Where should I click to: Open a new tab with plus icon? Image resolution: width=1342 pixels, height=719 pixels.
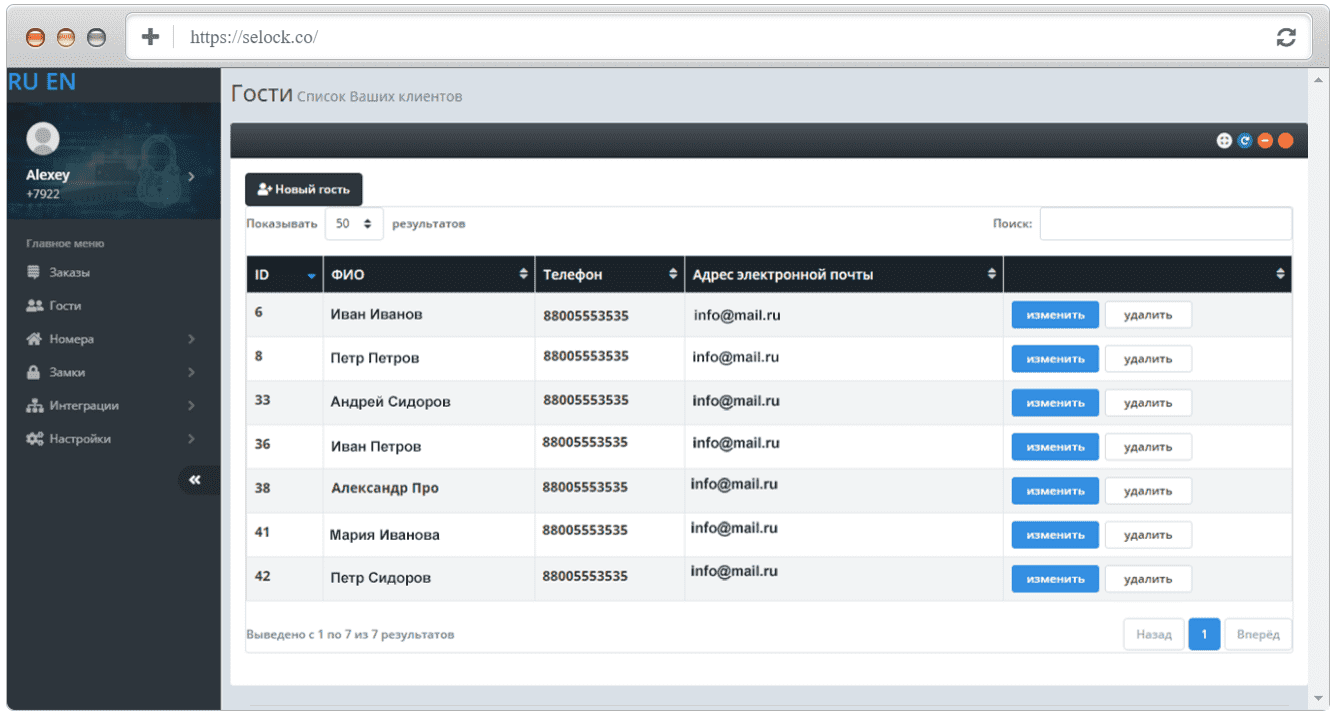pos(150,38)
